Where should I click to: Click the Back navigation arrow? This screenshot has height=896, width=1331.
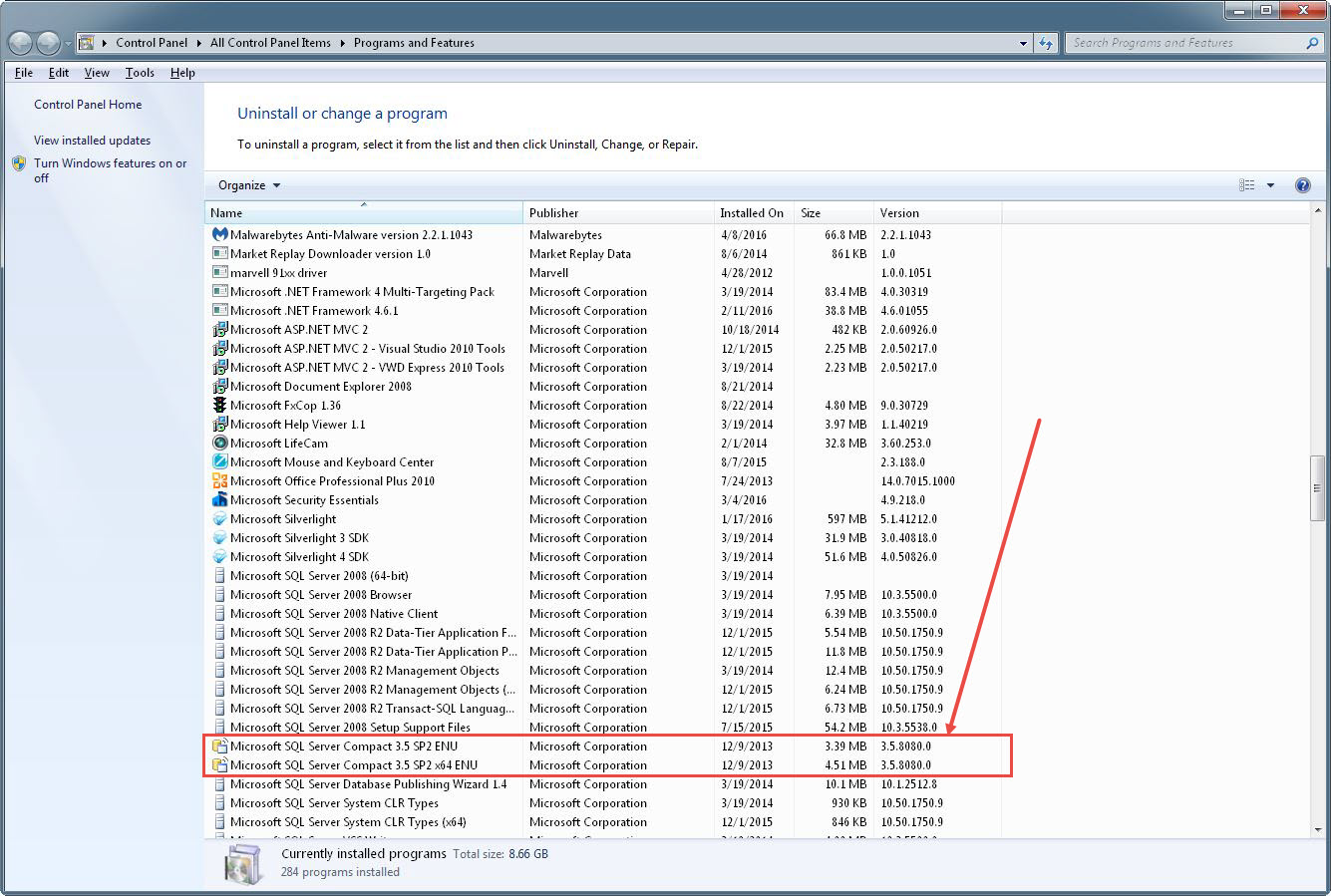(21, 43)
